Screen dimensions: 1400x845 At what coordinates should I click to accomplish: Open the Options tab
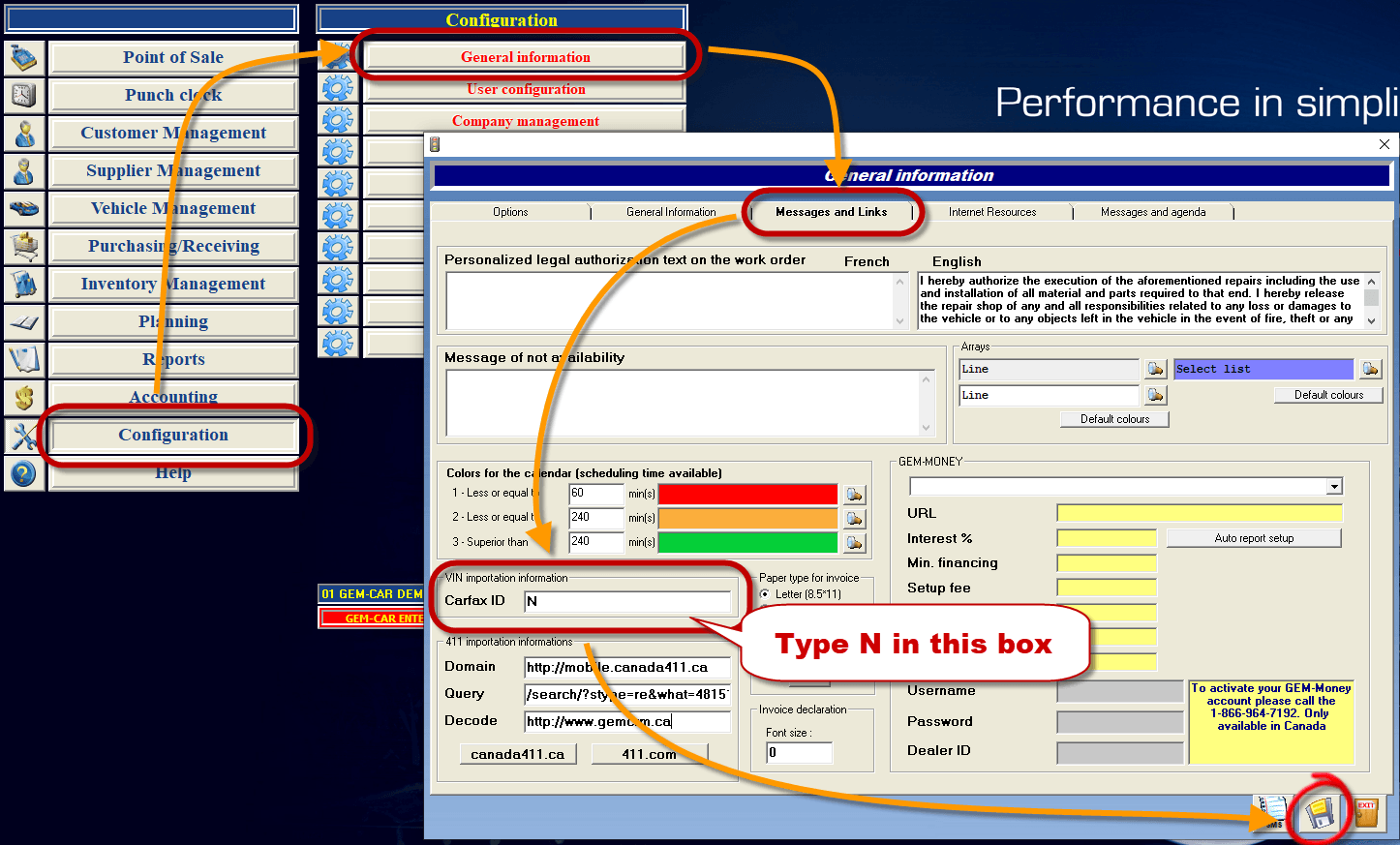point(510,212)
